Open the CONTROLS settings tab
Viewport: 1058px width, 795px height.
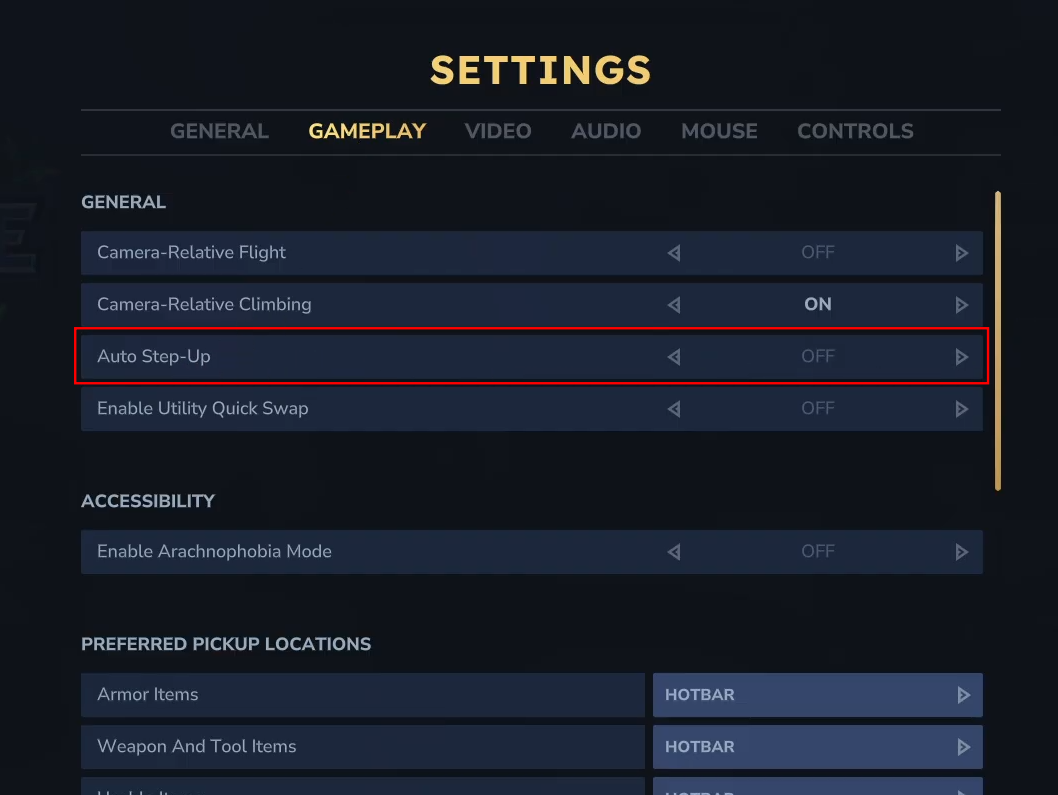tap(855, 131)
